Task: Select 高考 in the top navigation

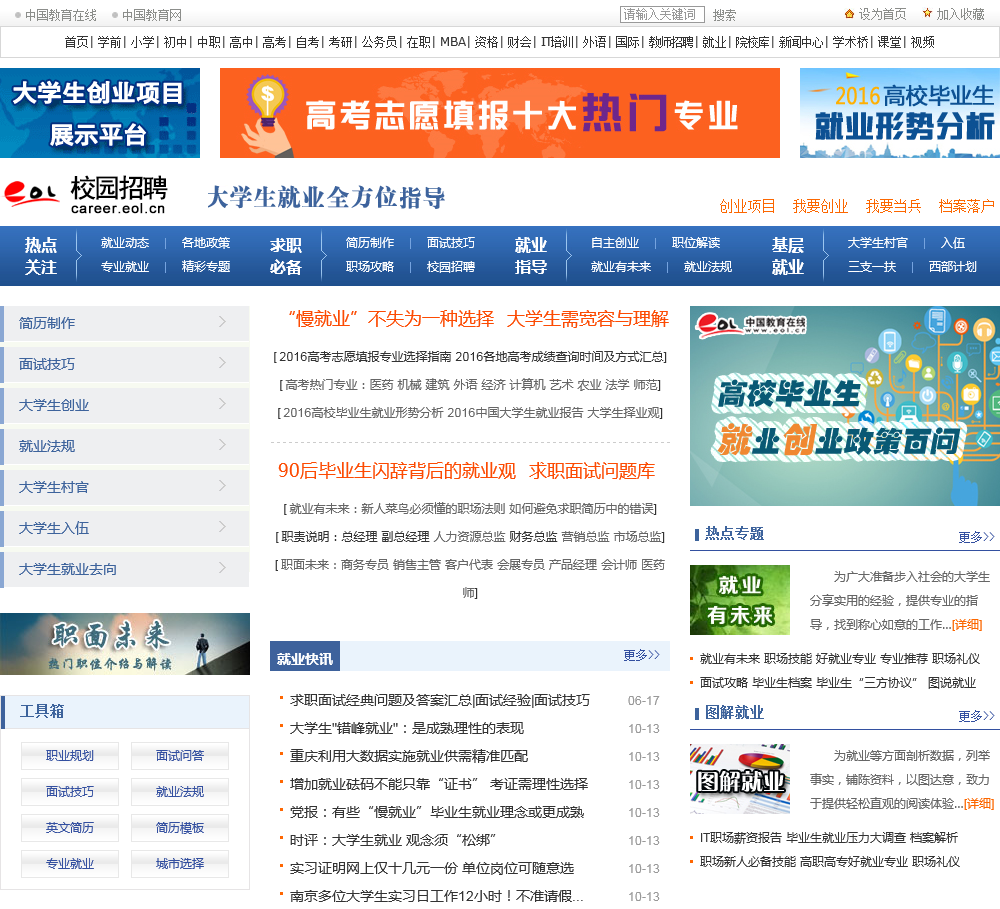Action: click(274, 42)
